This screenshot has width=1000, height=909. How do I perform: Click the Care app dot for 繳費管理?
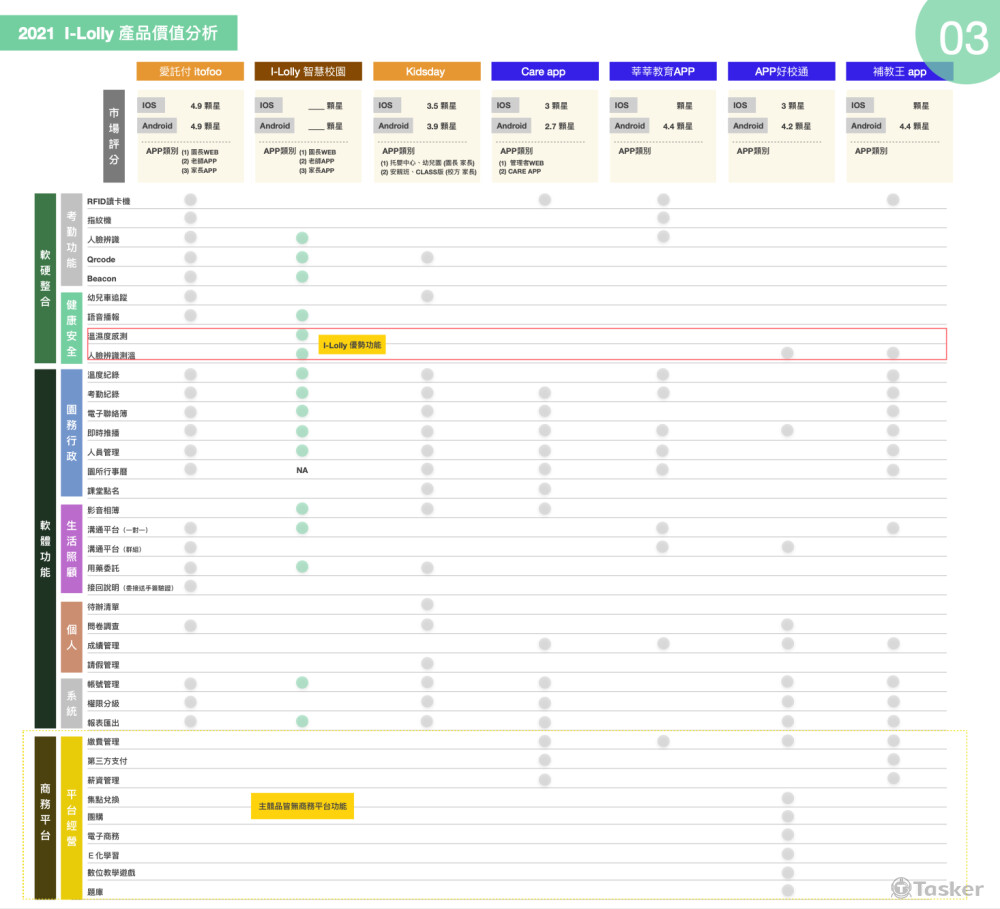coord(545,741)
